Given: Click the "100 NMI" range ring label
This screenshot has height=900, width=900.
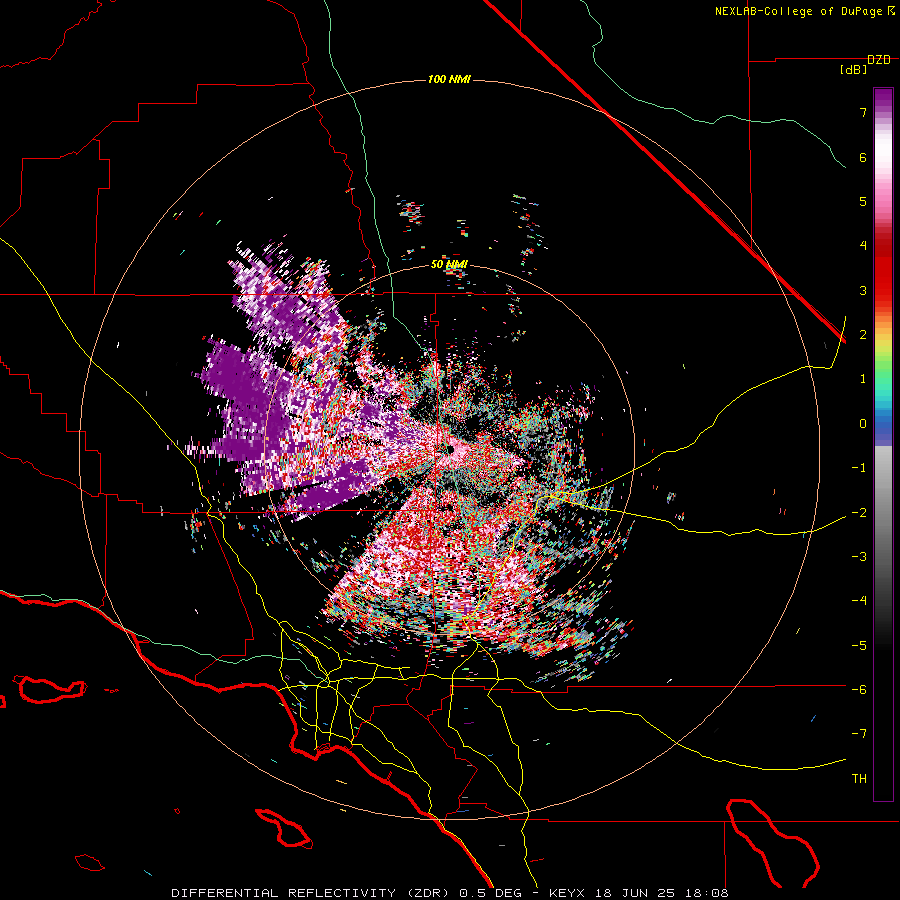Looking at the screenshot, I should pos(449,79).
